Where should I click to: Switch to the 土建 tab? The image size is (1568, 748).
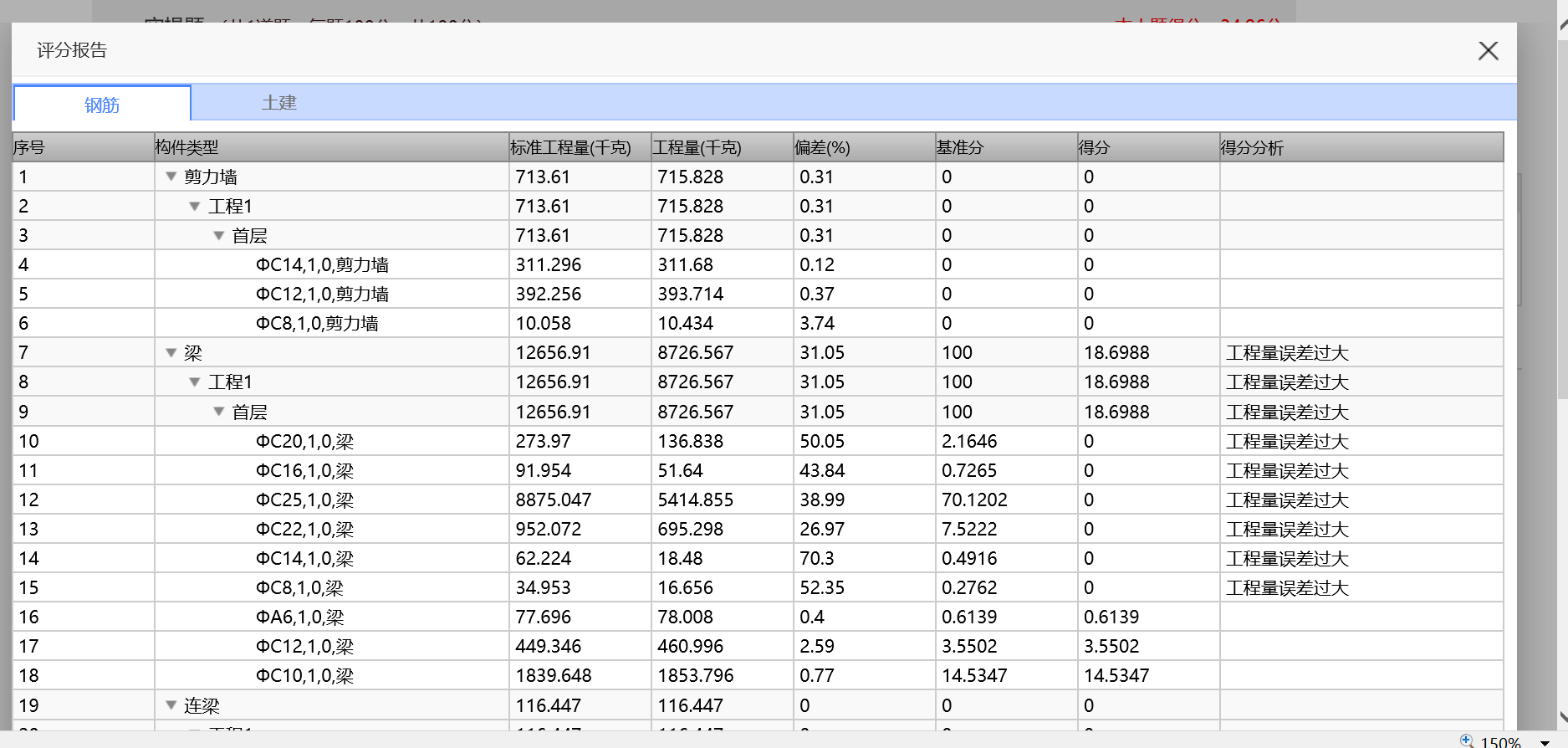[278, 102]
